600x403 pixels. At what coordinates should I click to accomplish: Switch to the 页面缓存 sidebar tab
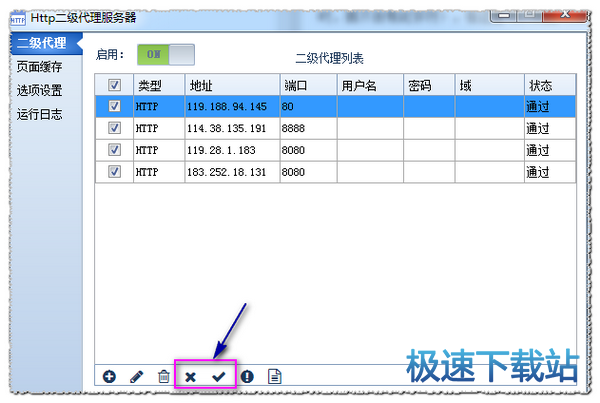click(39, 67)
